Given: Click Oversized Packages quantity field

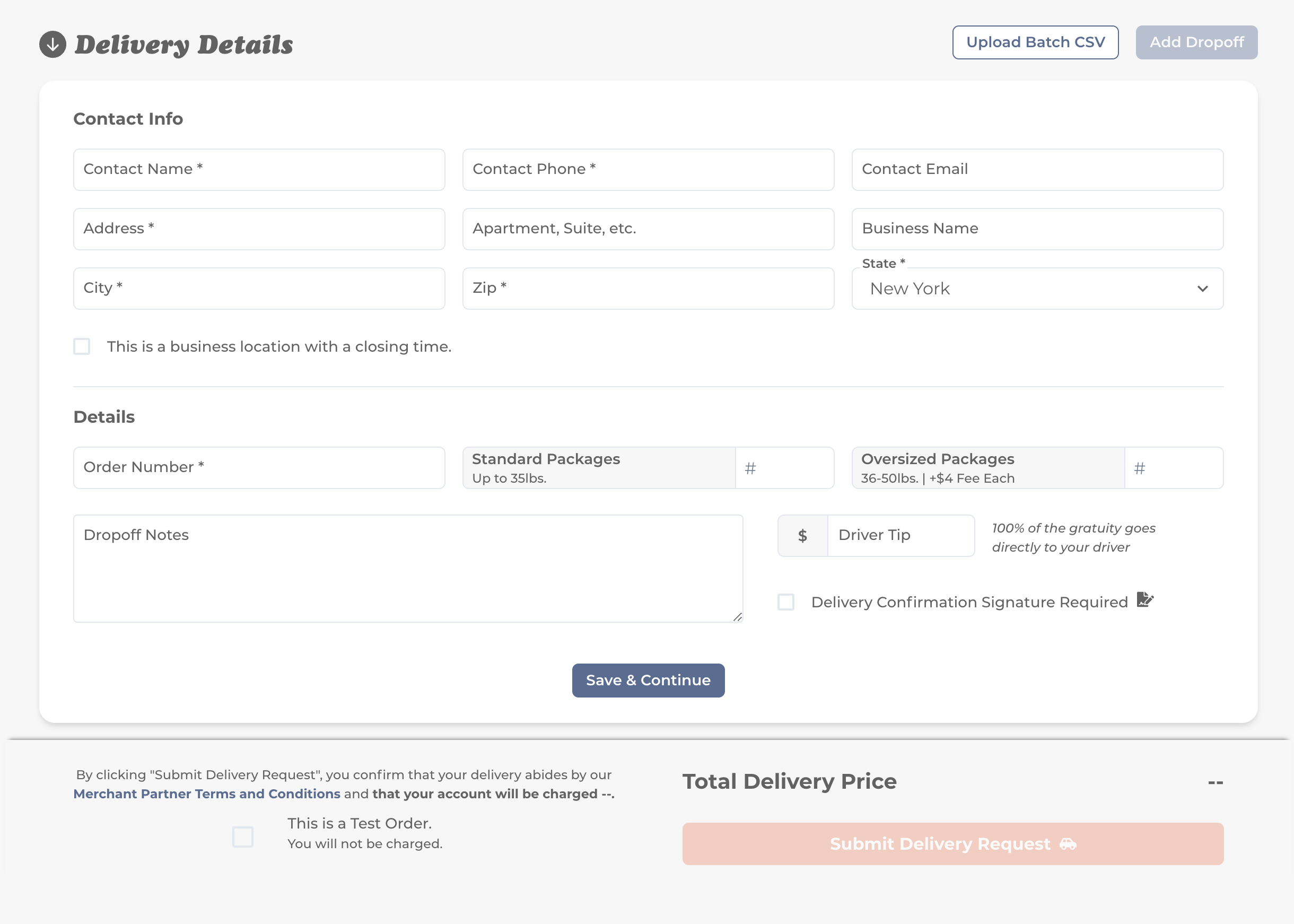Looking at the screenshot, I should point(1174,468).
